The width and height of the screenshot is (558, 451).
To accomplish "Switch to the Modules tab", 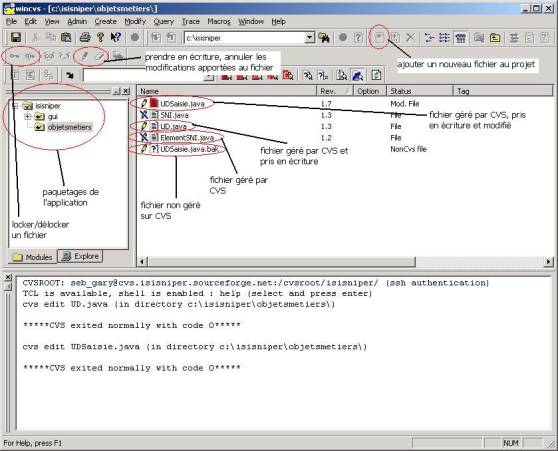I will (x=33, y=257).
